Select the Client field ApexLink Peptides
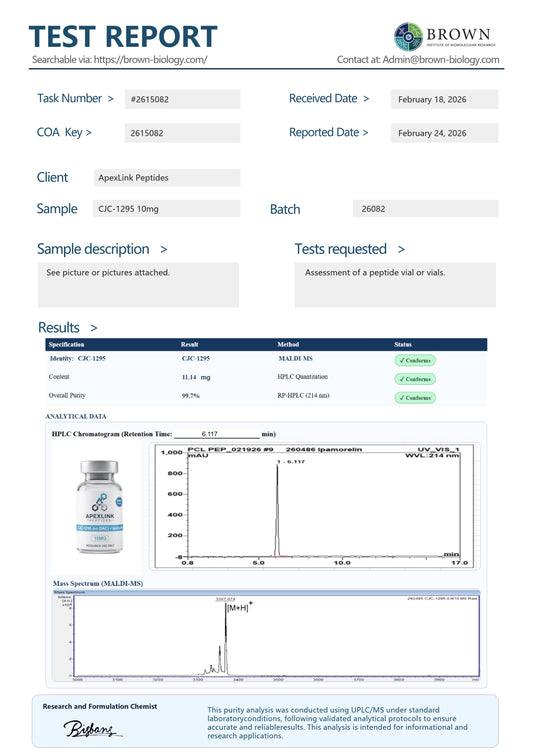533x754 pixels. pos(166,177)
